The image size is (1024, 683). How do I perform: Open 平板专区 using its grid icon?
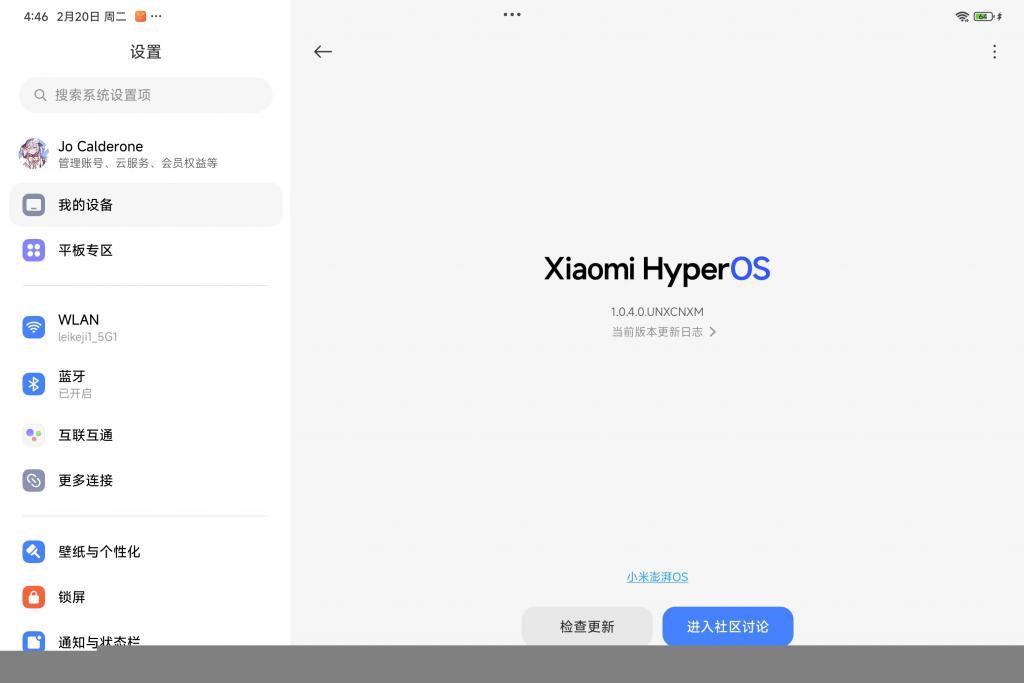pos(33,250)
